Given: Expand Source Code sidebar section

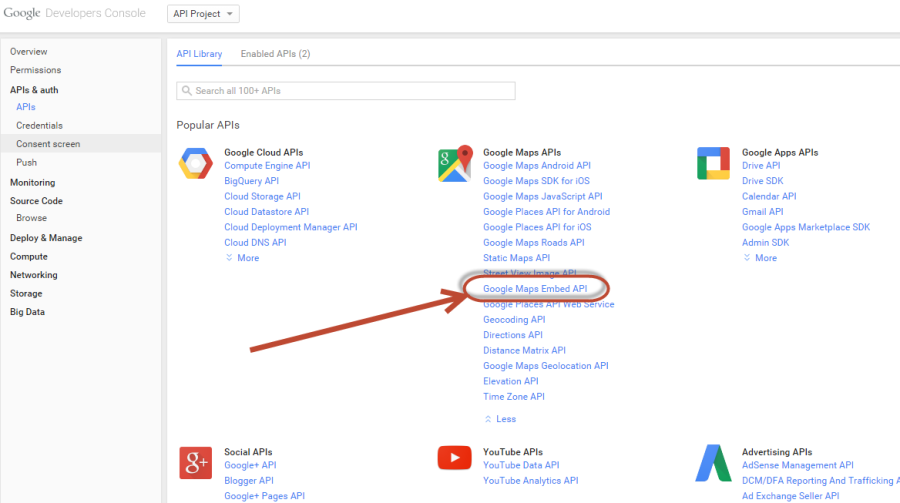Looking at the screenshot, I should click(x=36, y=201).
